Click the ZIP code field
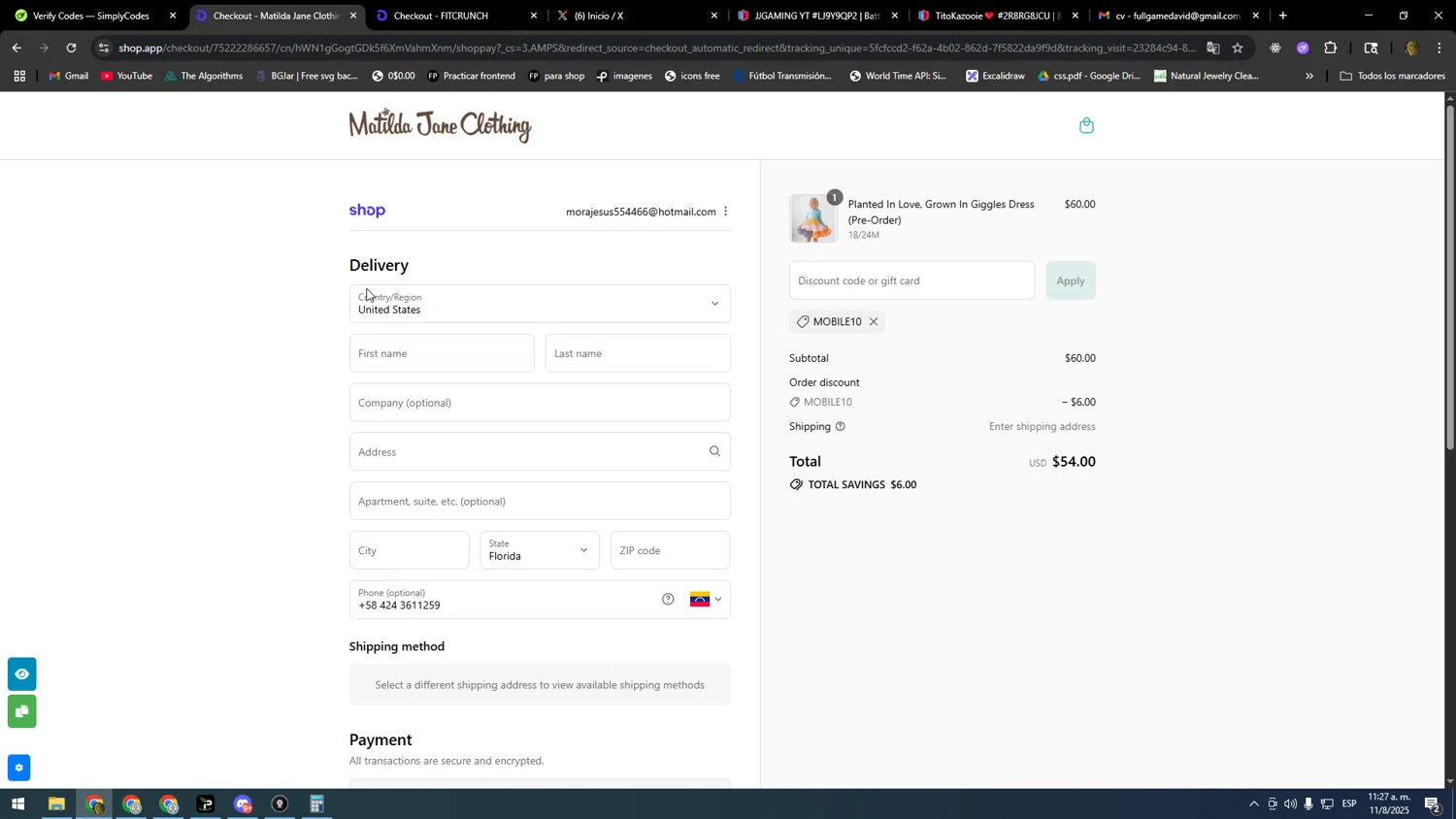This screenshot has height=819, width=1456. (671, 550)
